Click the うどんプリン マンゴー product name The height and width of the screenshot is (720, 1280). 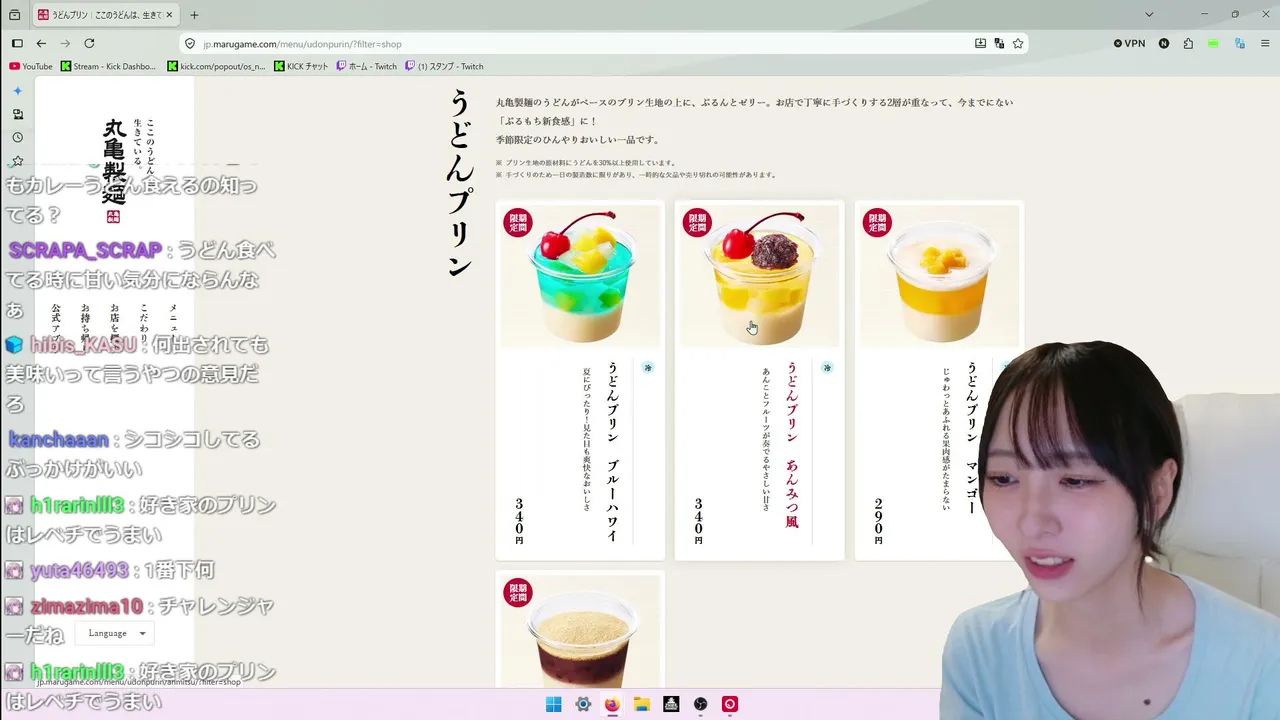[971, 438]
